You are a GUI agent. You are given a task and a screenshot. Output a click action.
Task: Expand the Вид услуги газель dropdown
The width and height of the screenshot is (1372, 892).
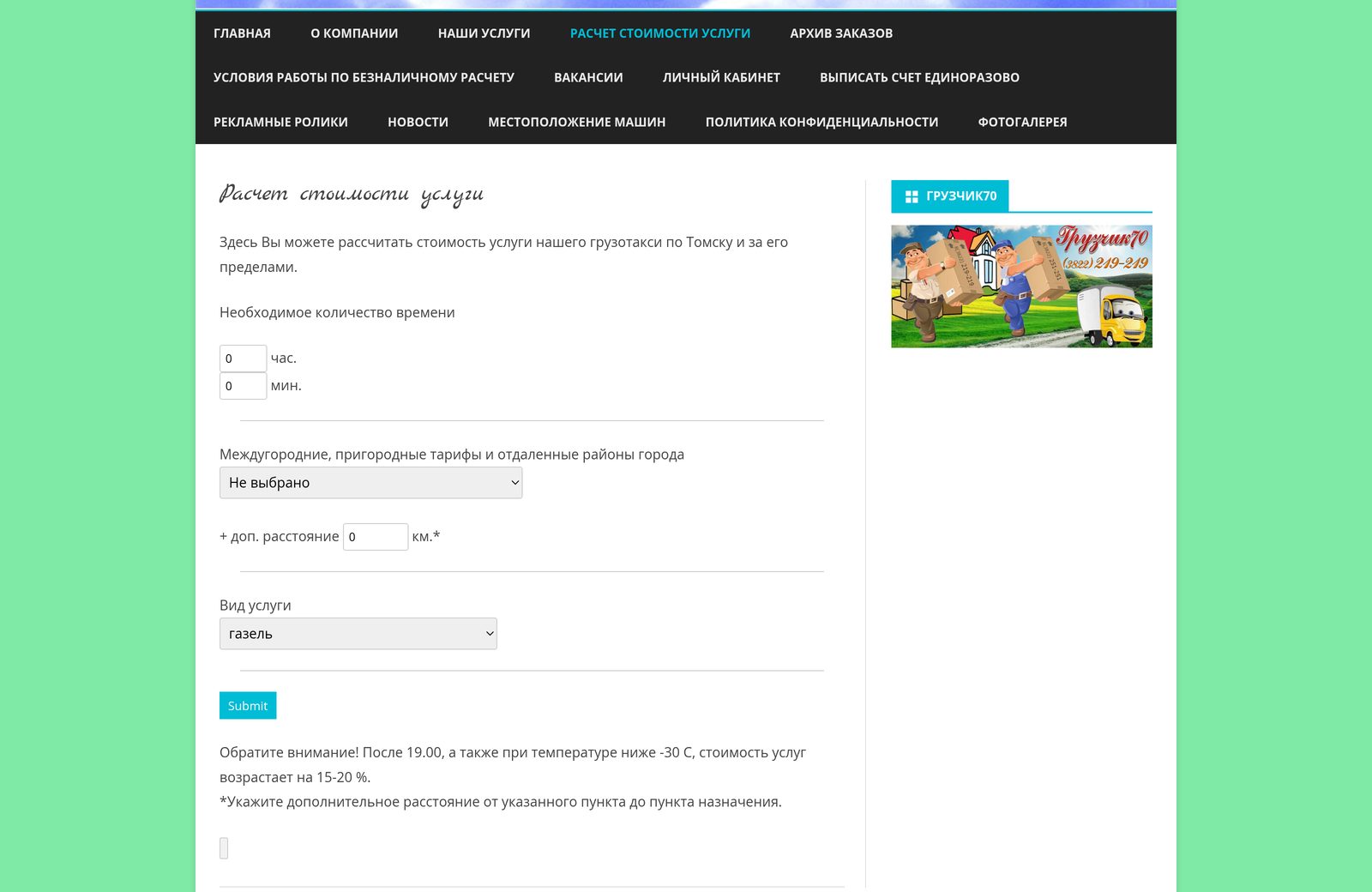[x=358, y=634]
